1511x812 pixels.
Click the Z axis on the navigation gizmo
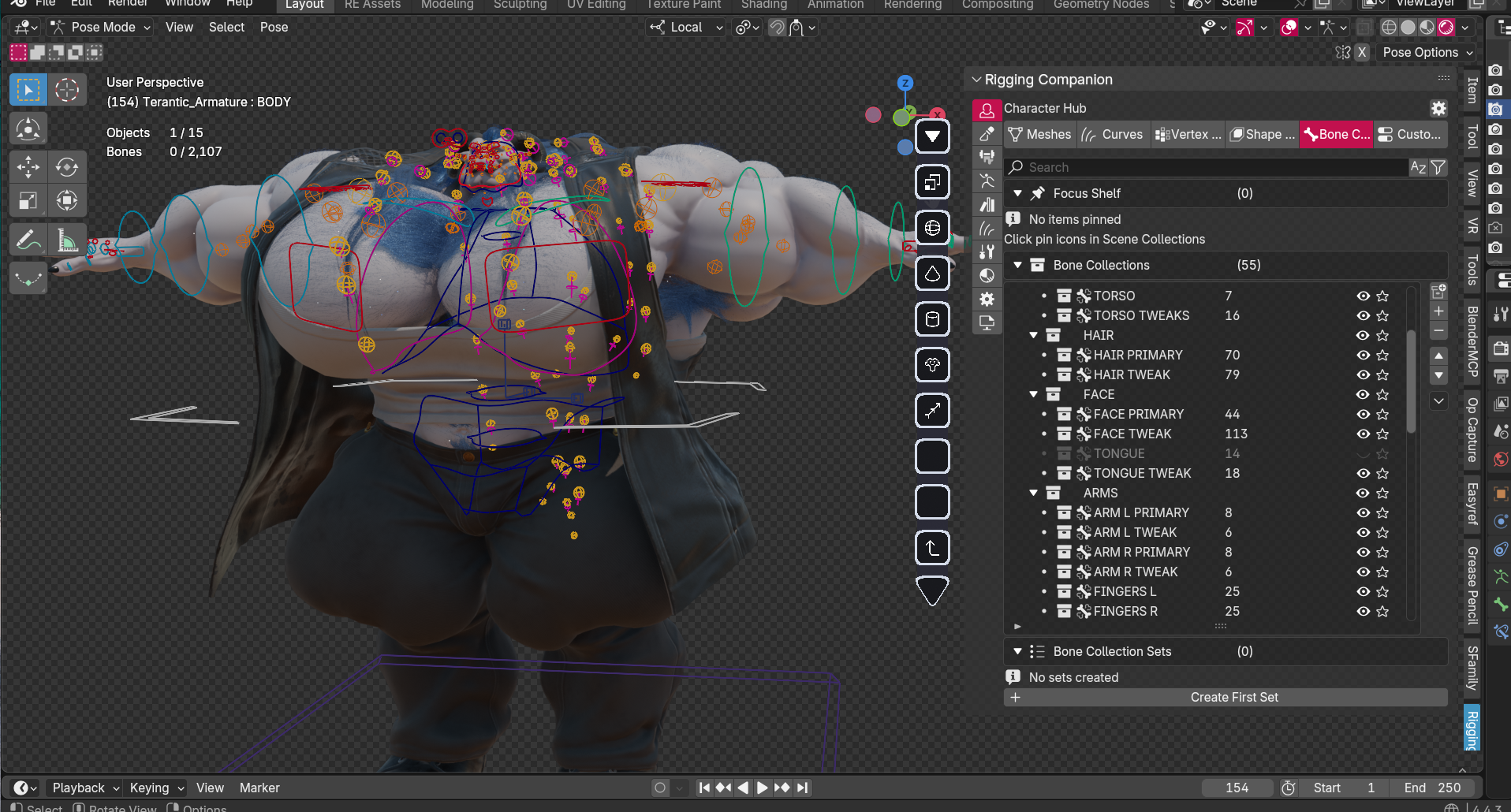[x=905, y=83]
